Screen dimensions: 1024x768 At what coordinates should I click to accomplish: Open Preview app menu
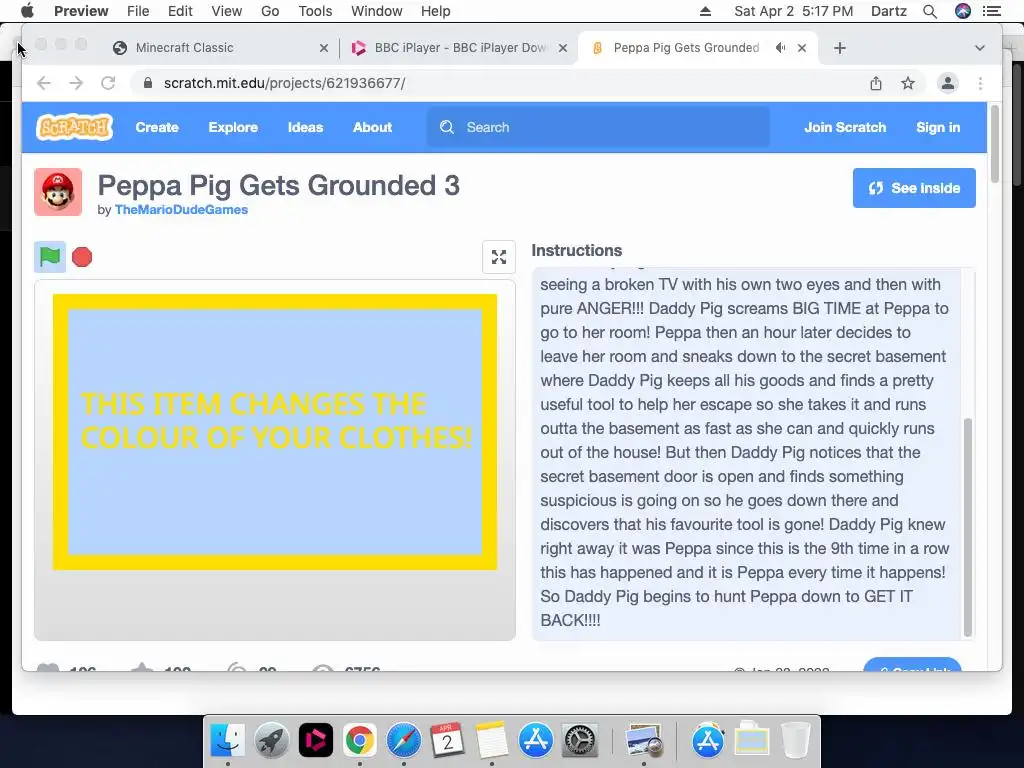81,11
